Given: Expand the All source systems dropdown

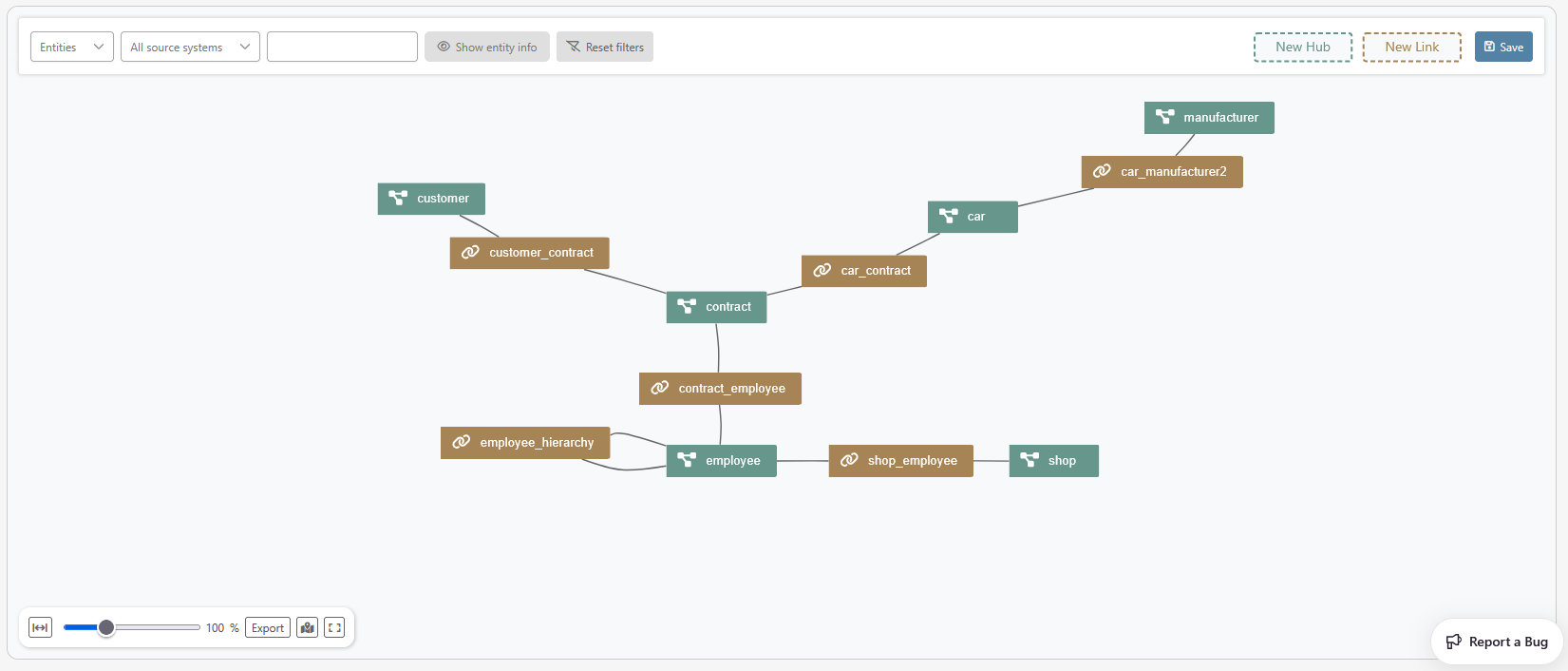Looking at the screenshot, I should click(190, 47).
